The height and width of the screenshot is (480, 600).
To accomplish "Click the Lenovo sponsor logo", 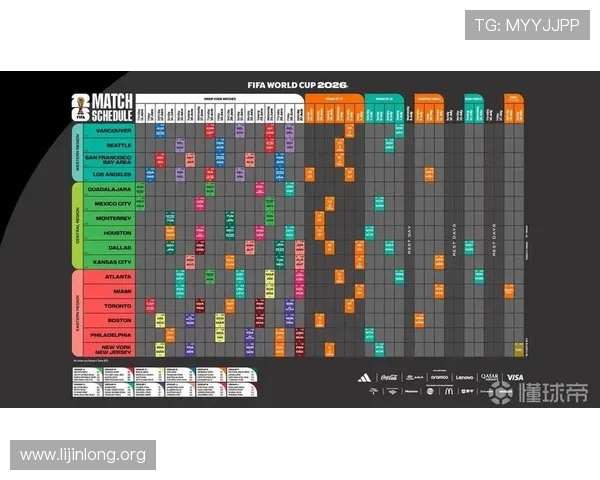I will [x=463, y=377].
